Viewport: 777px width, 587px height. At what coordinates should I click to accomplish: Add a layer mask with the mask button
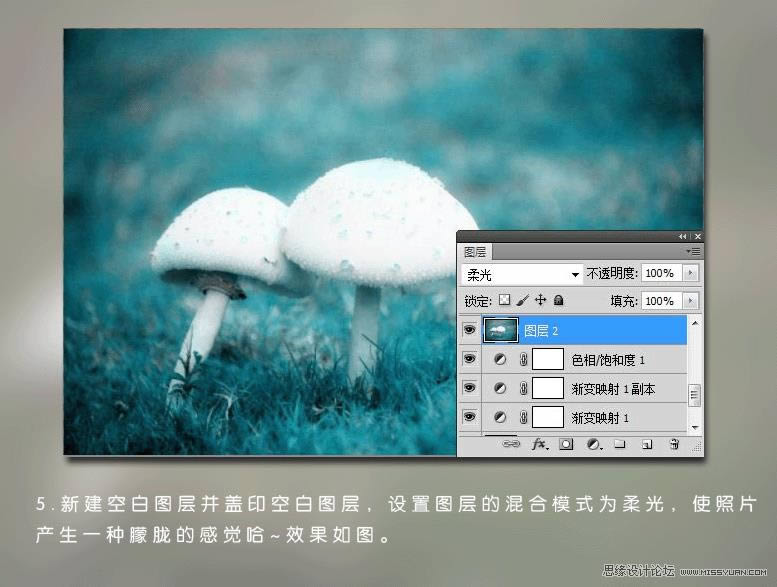[x=566, y=444]
